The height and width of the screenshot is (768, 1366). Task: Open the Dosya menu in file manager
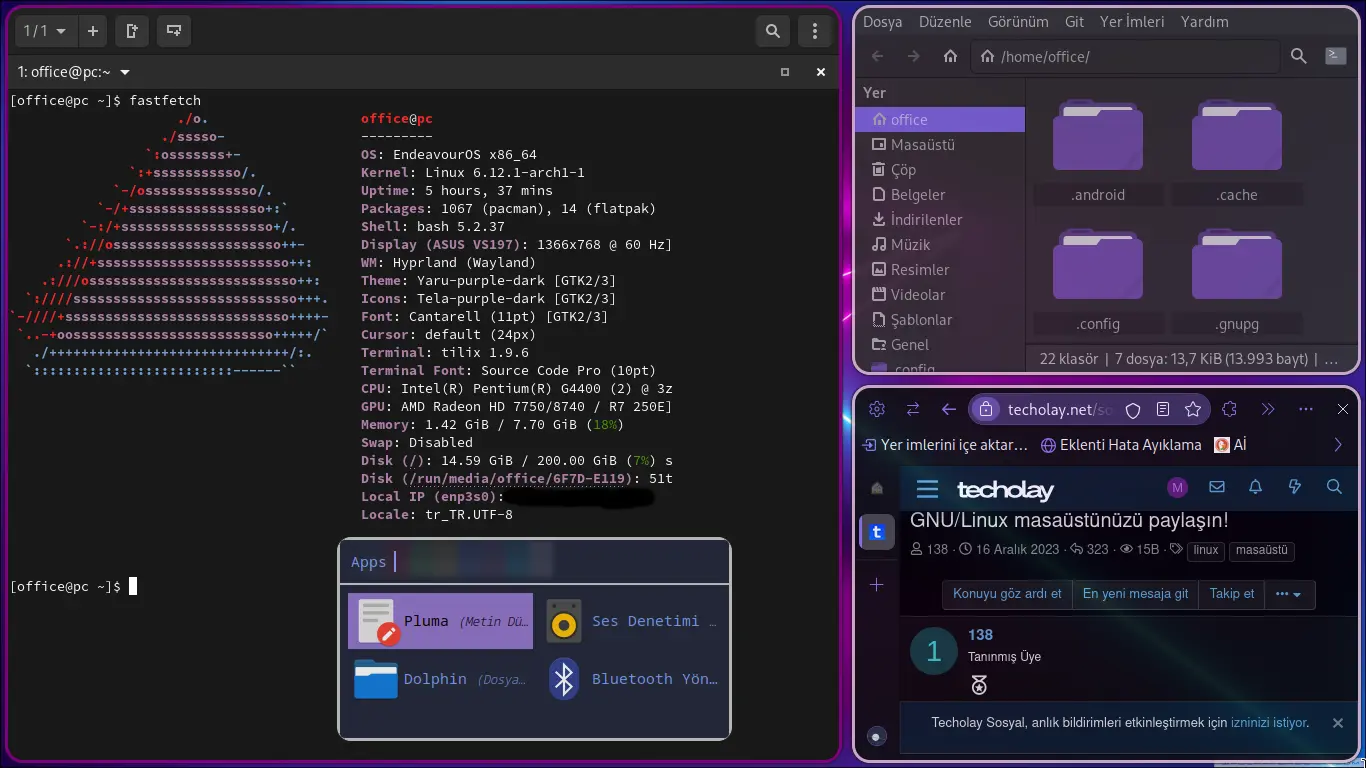coord(882,21)
